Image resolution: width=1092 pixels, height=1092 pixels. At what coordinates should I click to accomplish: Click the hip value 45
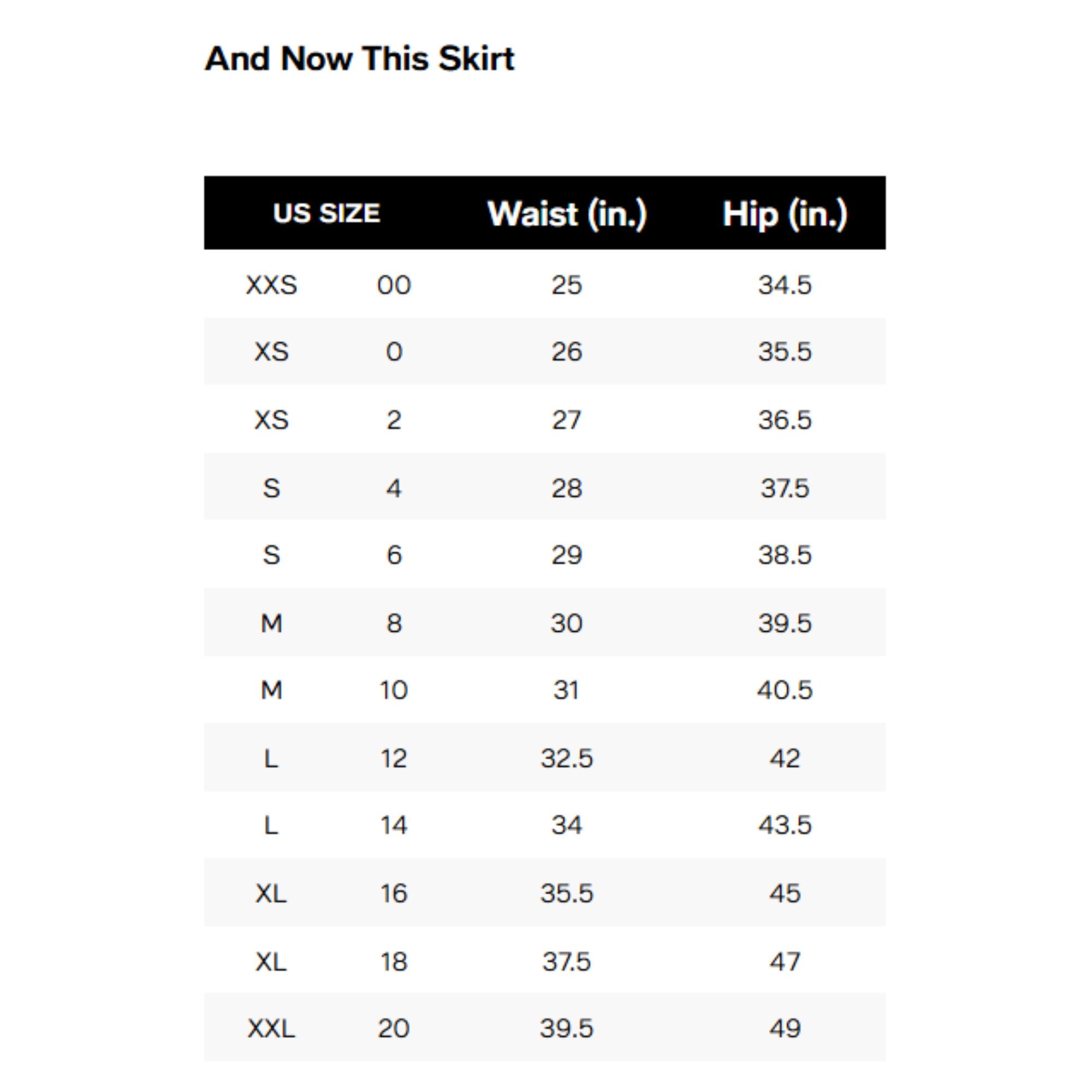(x=785, y=893)
